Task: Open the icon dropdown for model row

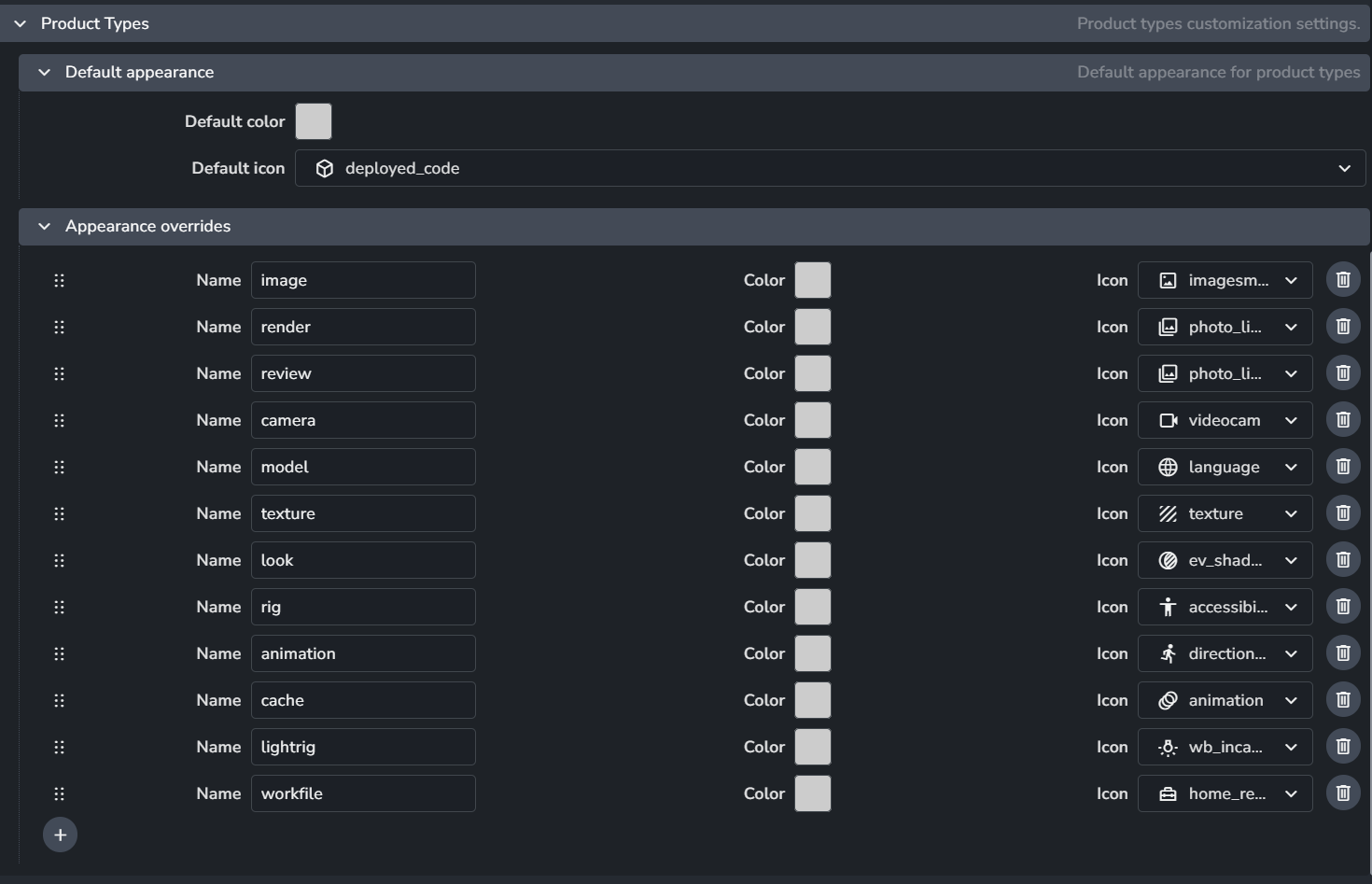Action: [x=1225, y=467]
